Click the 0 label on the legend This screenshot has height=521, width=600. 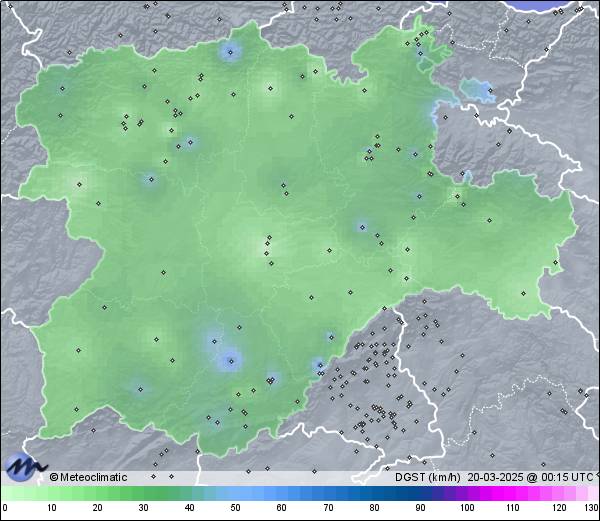pos(5,508)
